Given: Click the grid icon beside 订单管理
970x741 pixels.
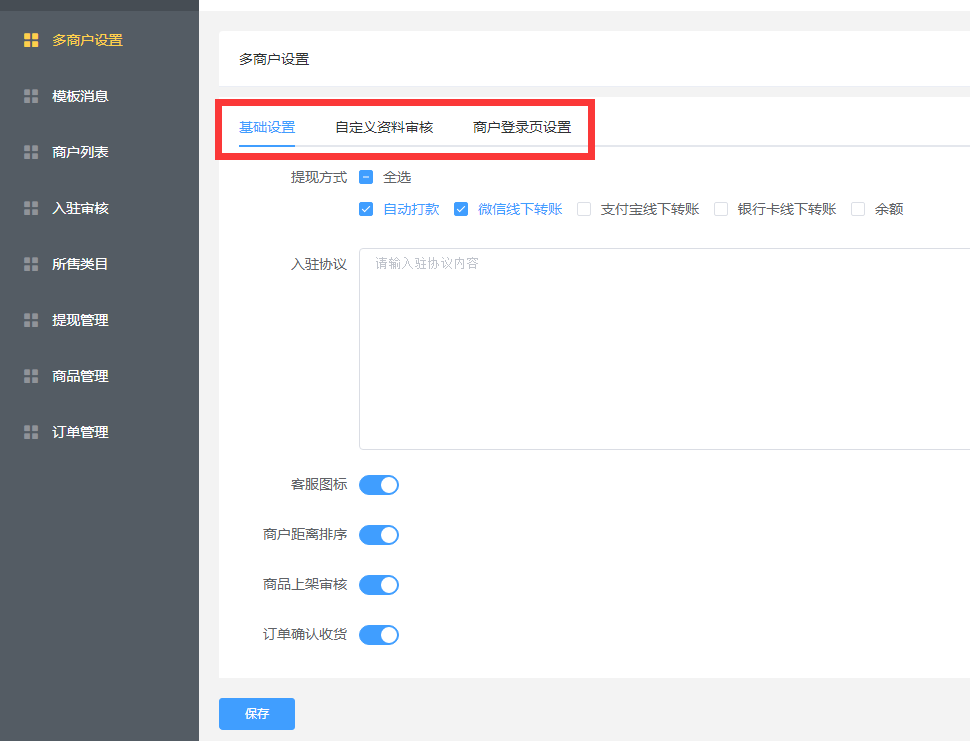Looking at the screenshot, I should pyautogui.click(x=31, y=432).
